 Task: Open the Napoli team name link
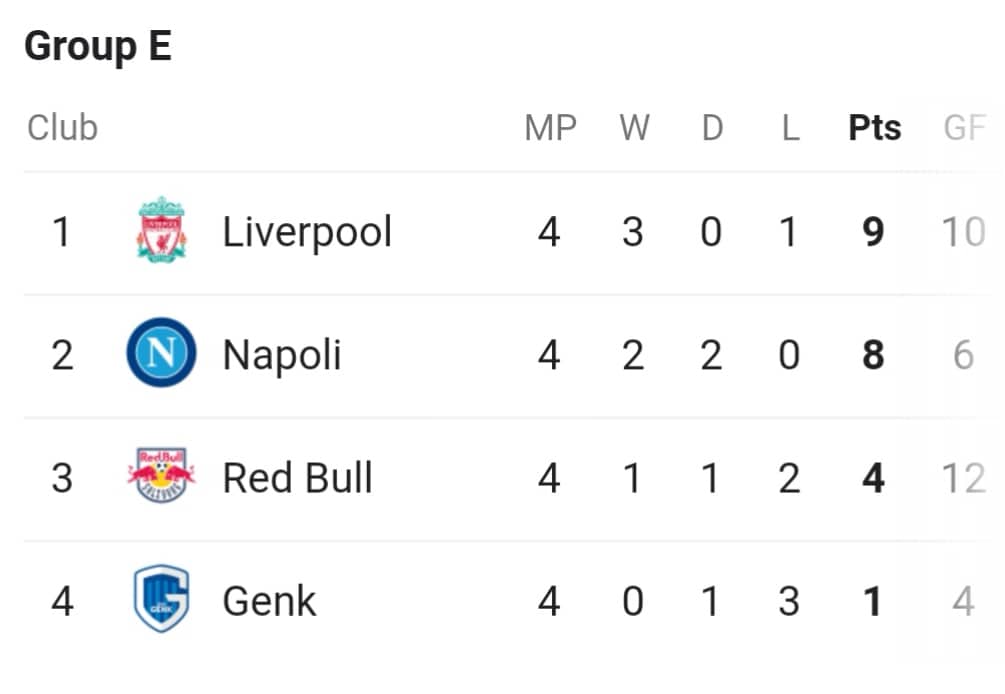pos(282,355)
